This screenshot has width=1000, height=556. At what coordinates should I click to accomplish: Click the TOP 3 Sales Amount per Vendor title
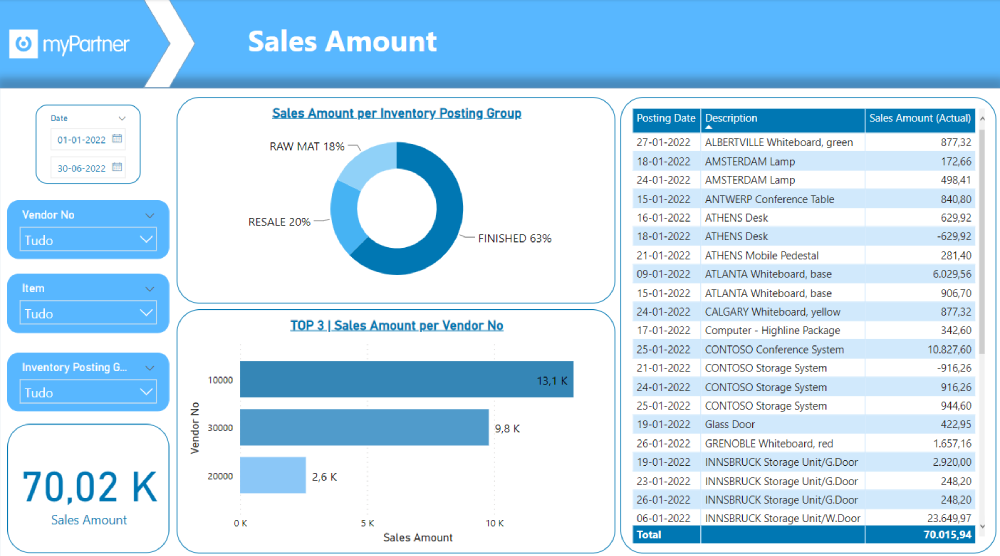point(396,326)
